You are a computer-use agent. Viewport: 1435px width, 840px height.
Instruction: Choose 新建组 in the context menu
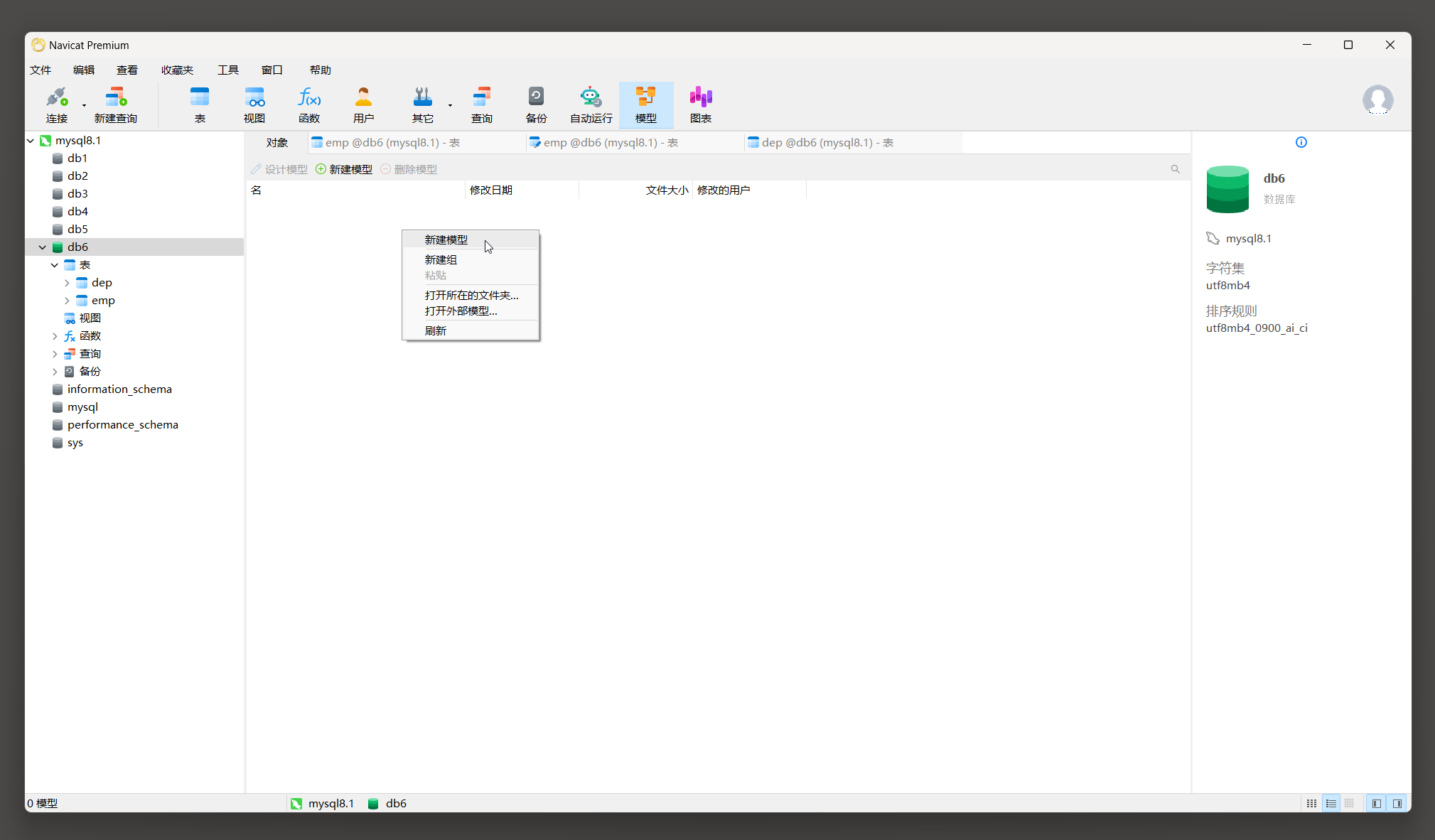coord(471,260)
